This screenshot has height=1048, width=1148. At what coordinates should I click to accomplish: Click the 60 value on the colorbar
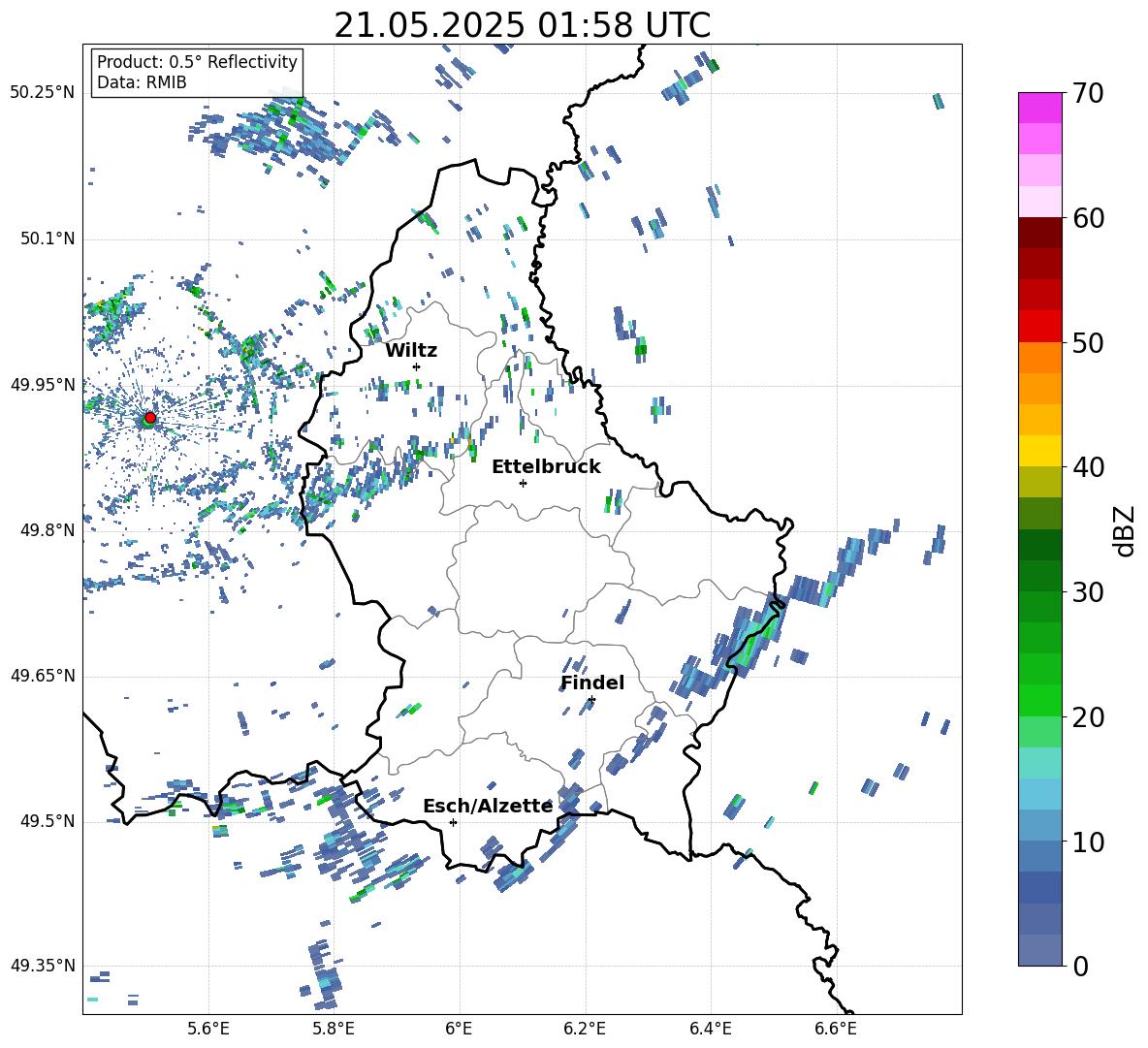pos(1088,218)
